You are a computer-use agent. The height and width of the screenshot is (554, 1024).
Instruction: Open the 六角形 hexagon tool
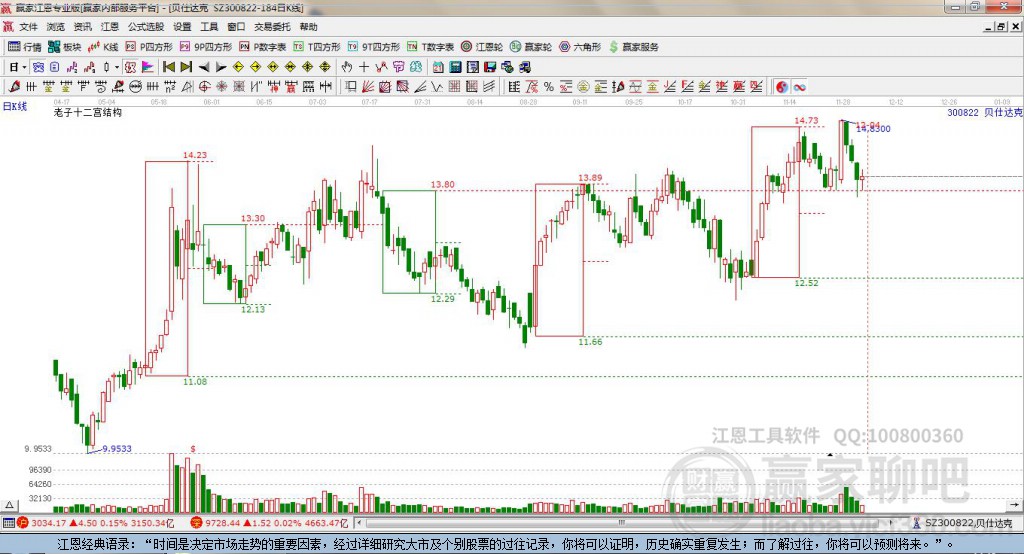point(580,46)
